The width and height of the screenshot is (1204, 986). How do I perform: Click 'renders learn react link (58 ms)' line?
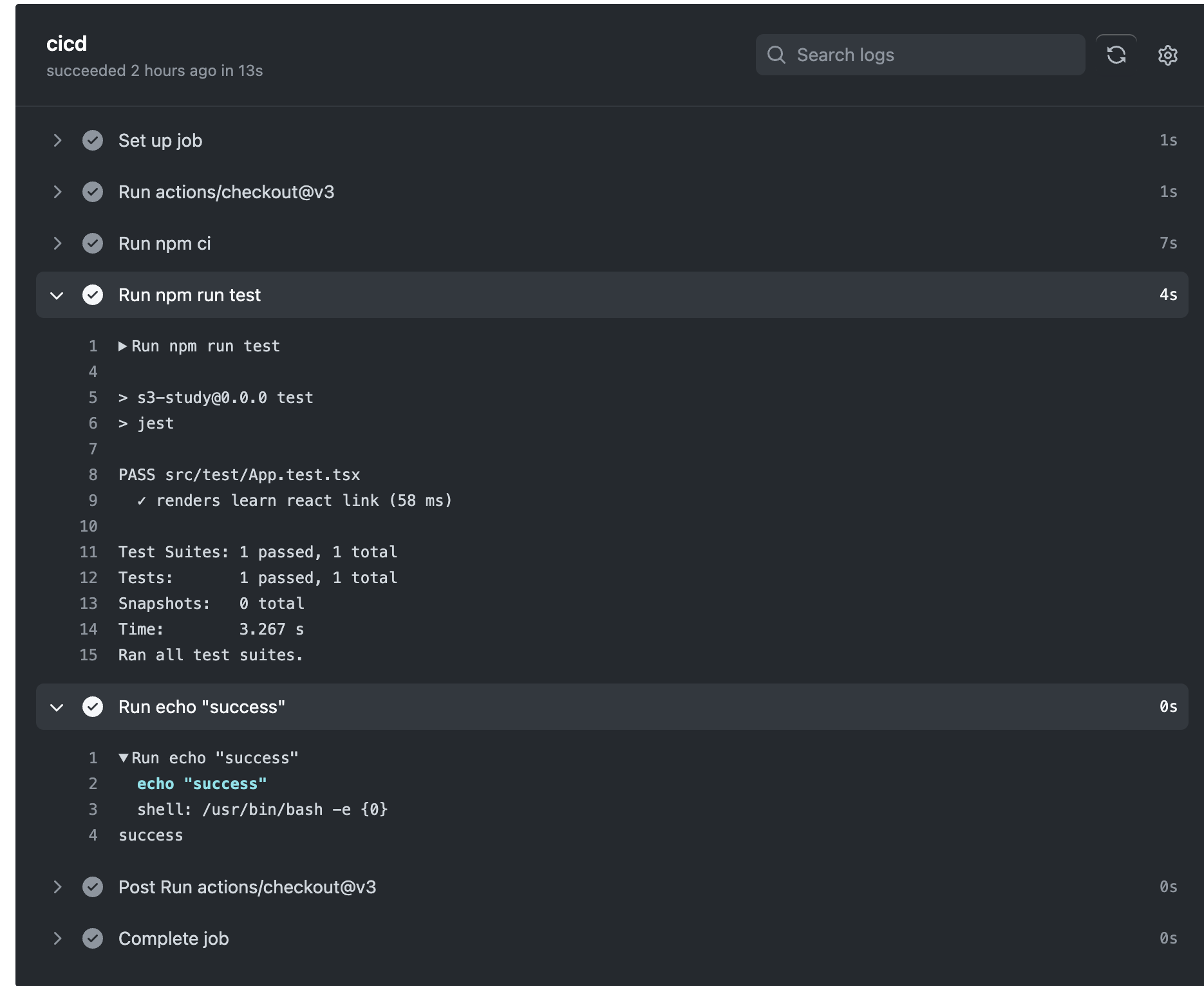tap(295, 501)
